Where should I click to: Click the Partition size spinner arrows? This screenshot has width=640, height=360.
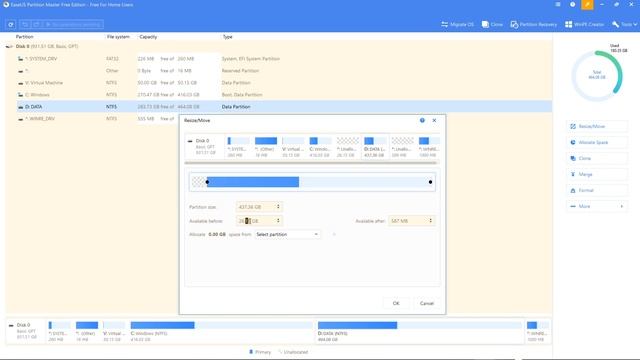pyautogui.click(x=278, y=207)
